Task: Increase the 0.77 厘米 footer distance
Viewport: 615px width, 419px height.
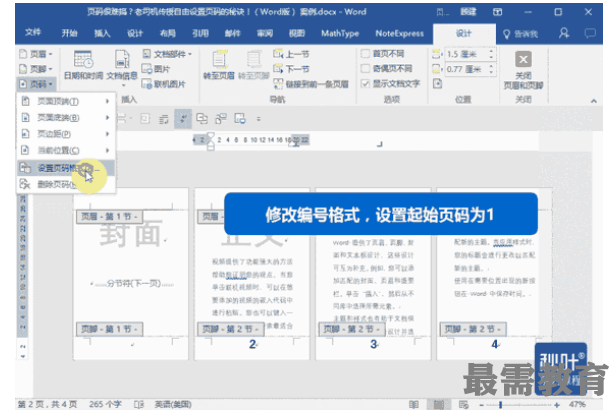Action: coord(491,66)
